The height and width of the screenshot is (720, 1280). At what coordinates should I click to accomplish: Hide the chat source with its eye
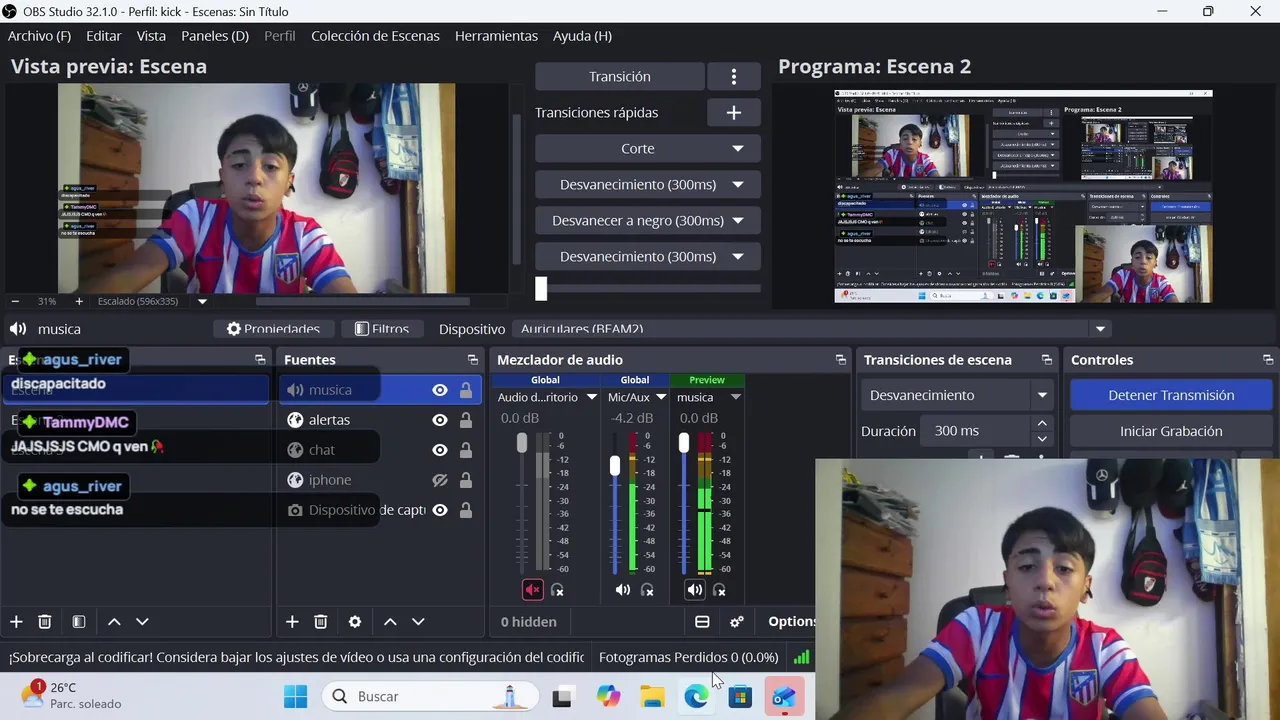point(440,450)
